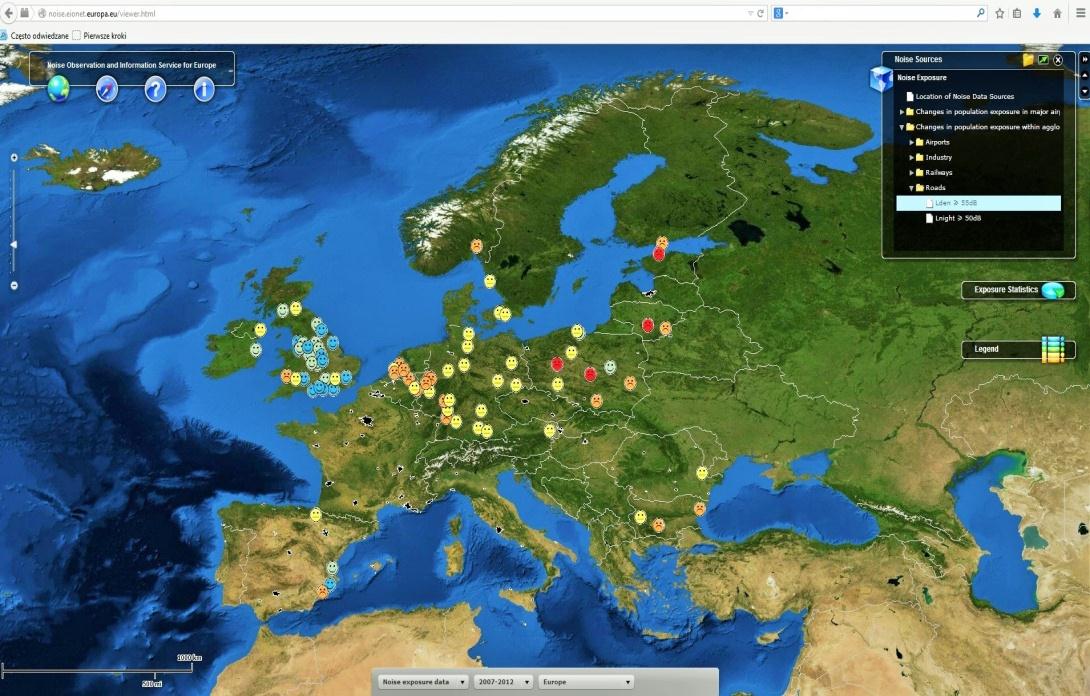
Task: Expand the Industry folder arrow
Action: pyautogui.click(x=911, y=158)
